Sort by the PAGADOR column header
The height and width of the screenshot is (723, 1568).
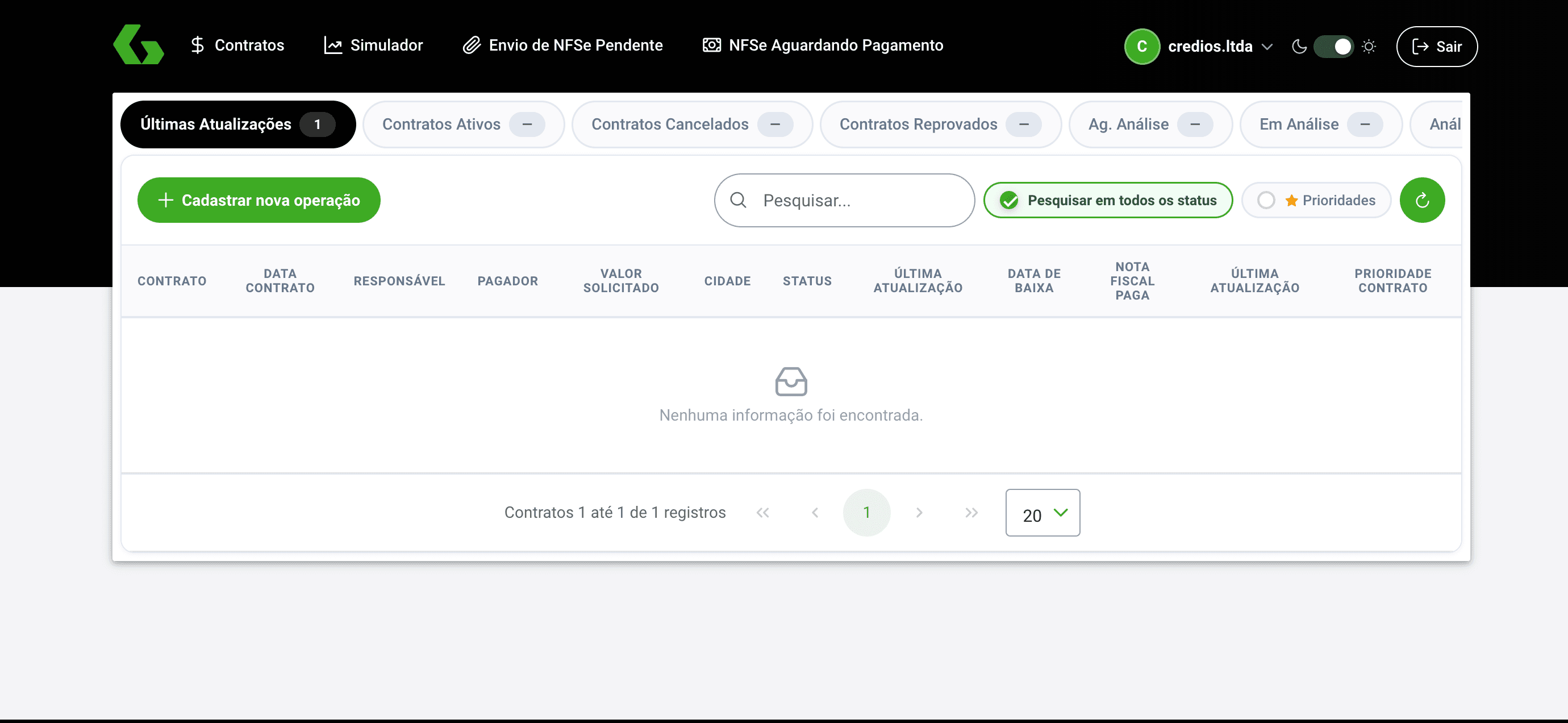pyautogui.click(x=508, y=281)
